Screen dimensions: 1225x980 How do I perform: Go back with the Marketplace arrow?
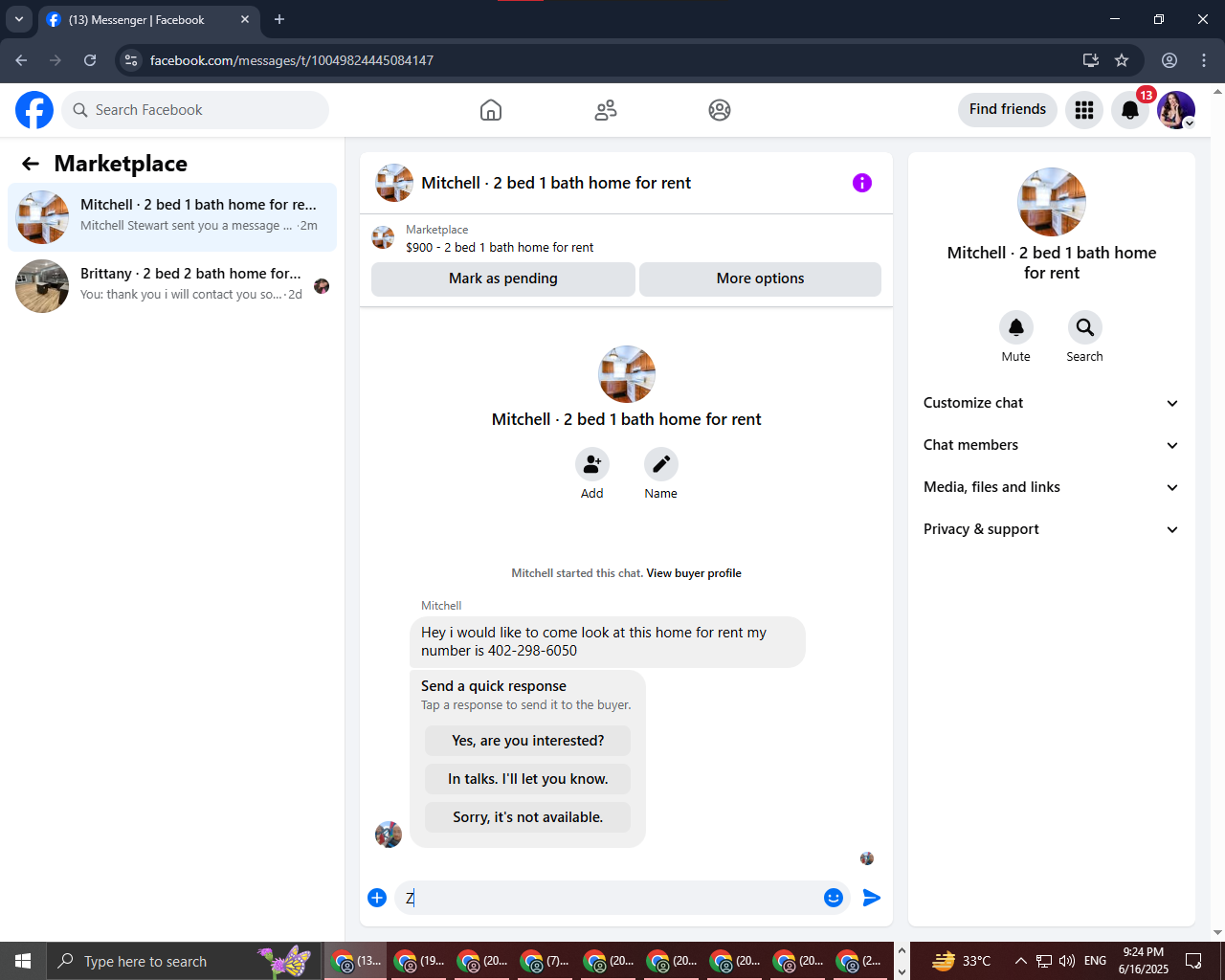pyautogui.click(x=31, y=164)
